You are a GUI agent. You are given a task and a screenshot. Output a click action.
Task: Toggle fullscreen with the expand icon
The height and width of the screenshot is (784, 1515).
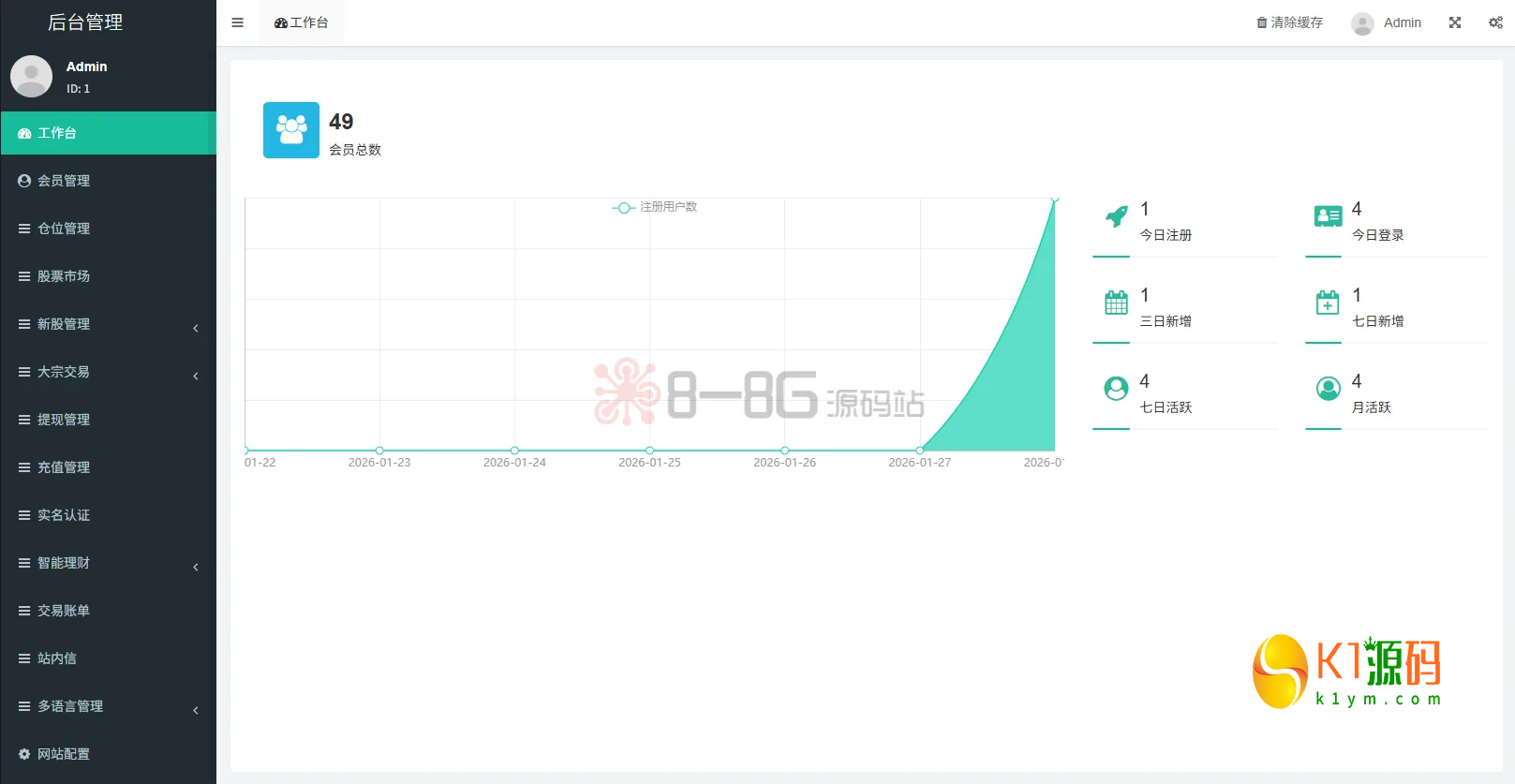1455,22
